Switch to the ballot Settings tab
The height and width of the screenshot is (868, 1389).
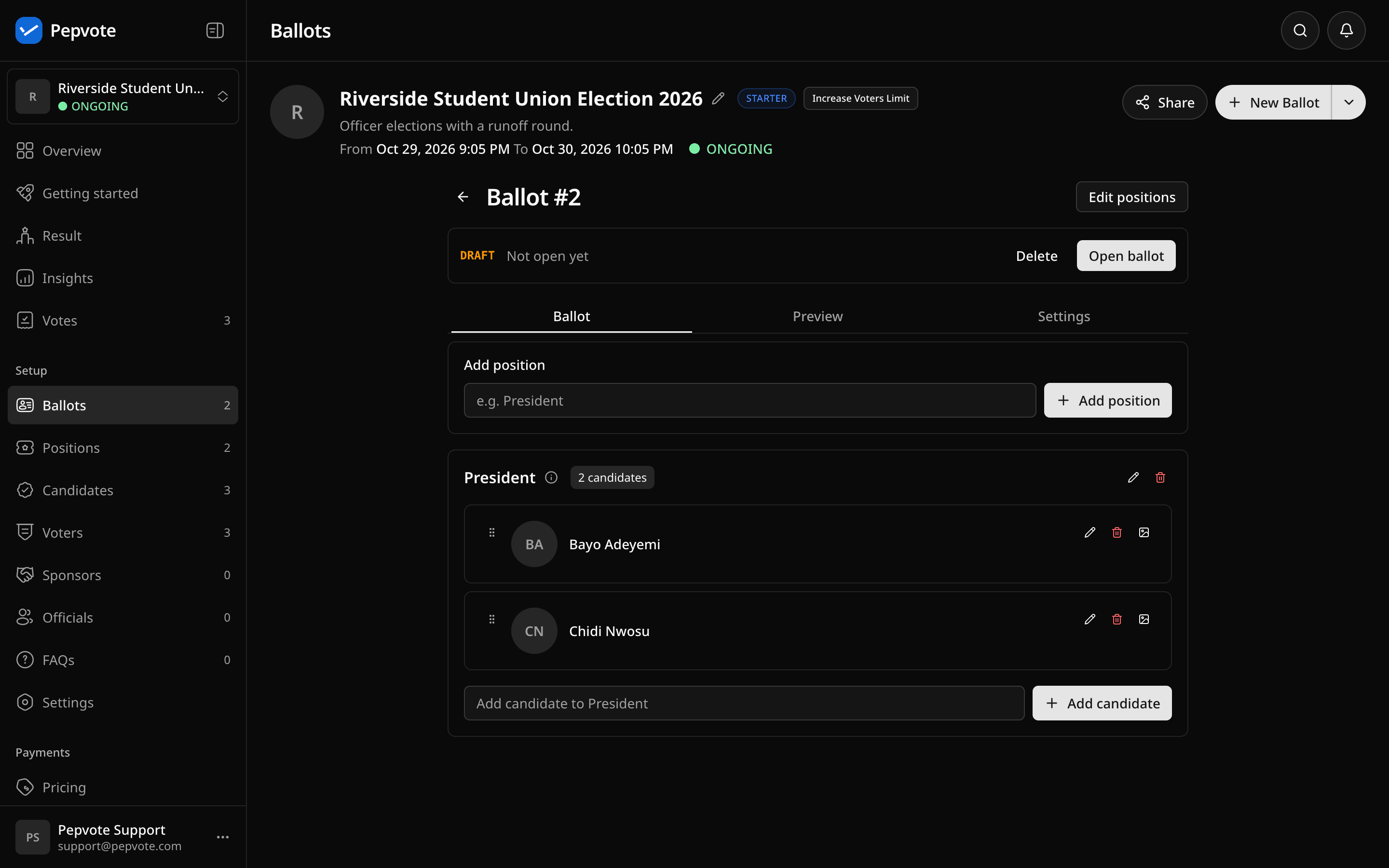click(1063, 316)
